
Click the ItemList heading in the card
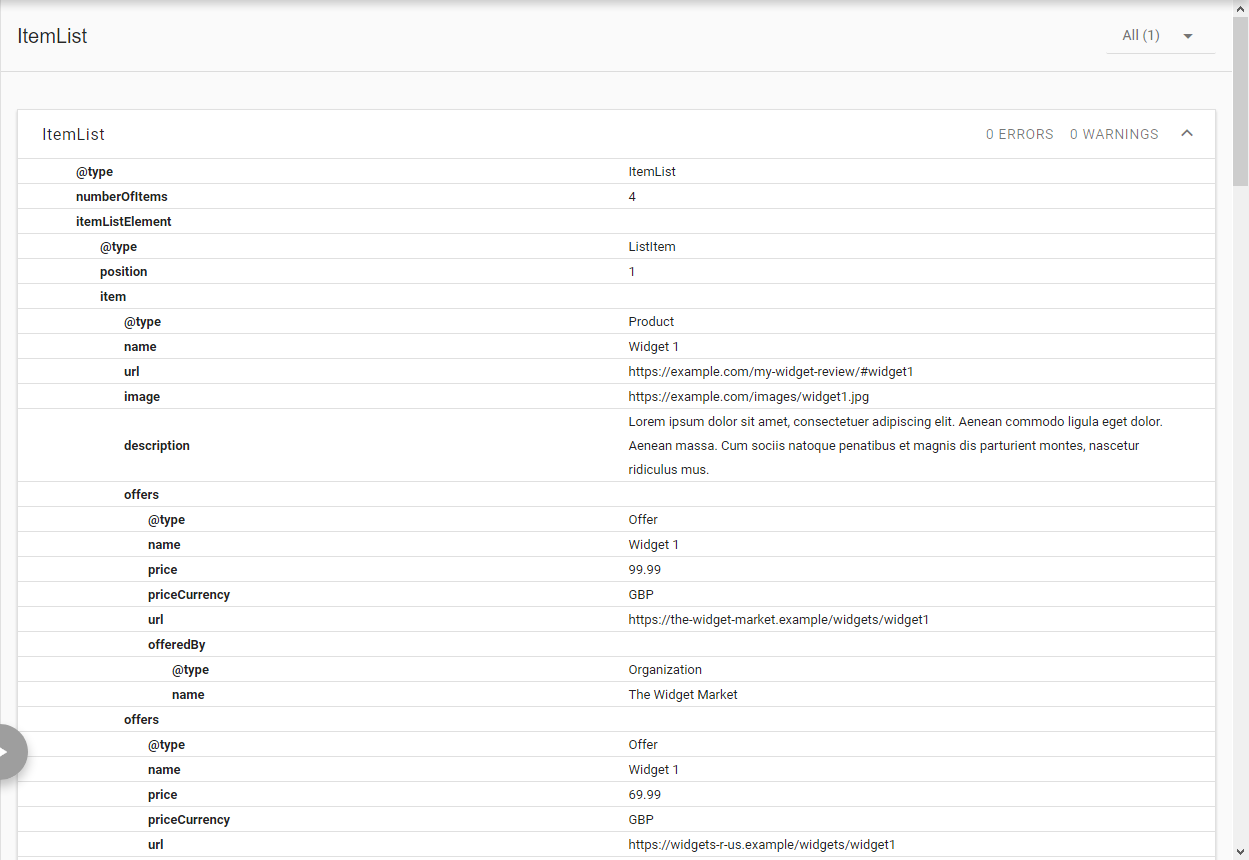73,133
